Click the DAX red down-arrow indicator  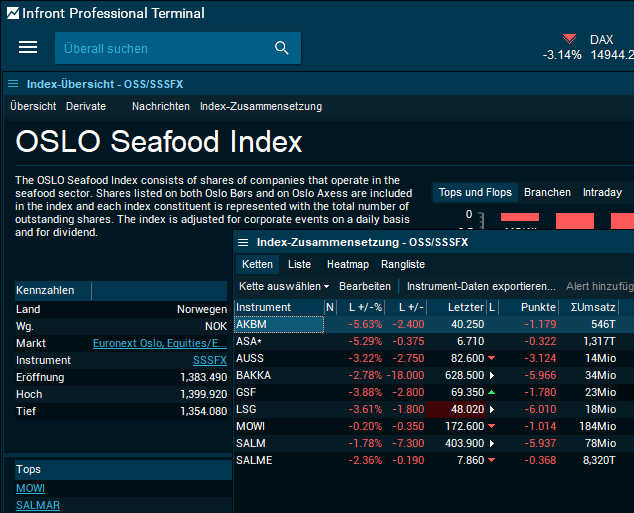[569, 39]
